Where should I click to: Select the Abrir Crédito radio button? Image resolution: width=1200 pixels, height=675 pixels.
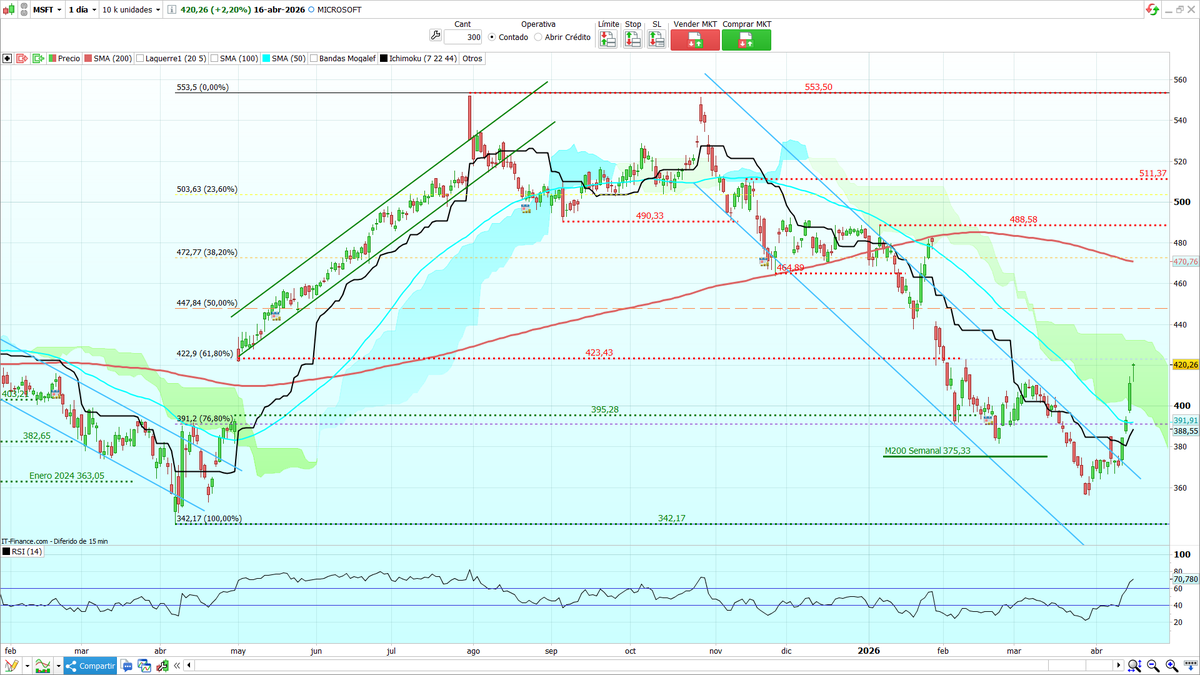538,37
